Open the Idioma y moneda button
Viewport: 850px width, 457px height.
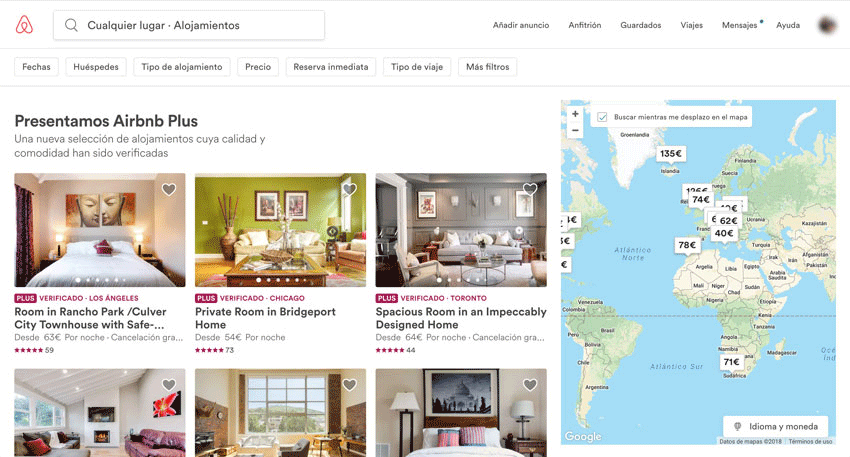click(776, 426)
